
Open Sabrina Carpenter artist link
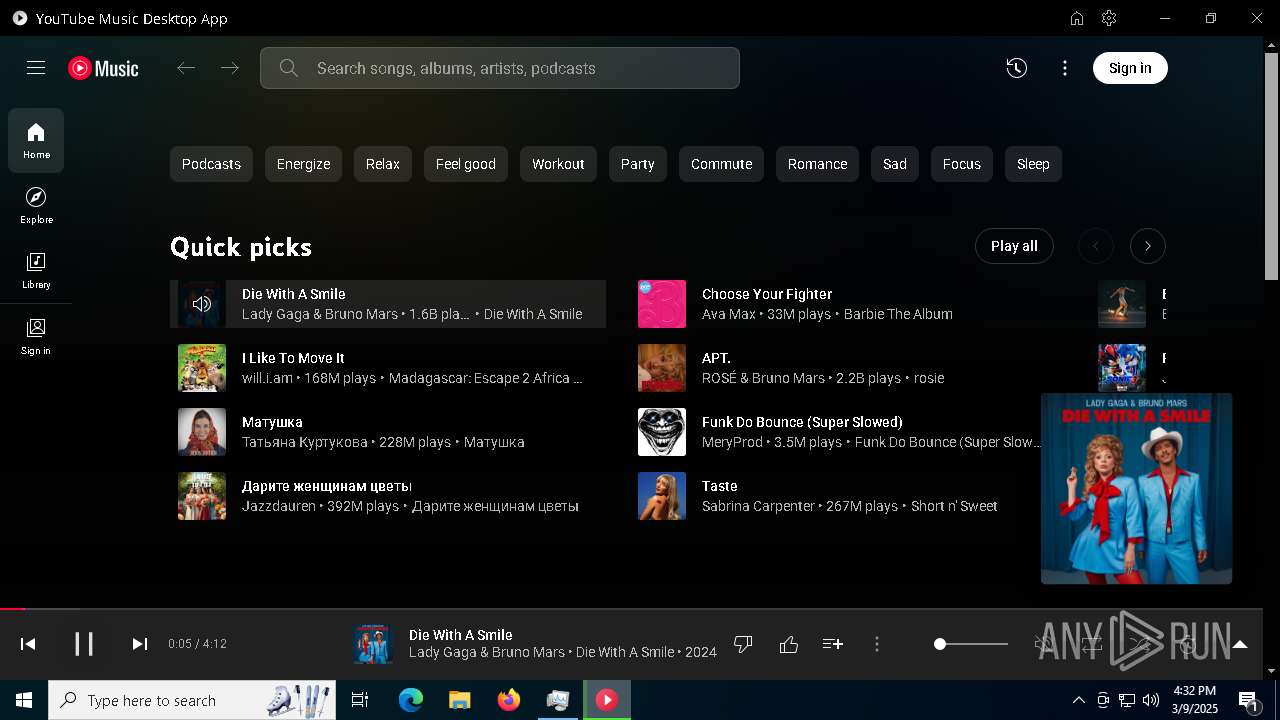(758, 506)
